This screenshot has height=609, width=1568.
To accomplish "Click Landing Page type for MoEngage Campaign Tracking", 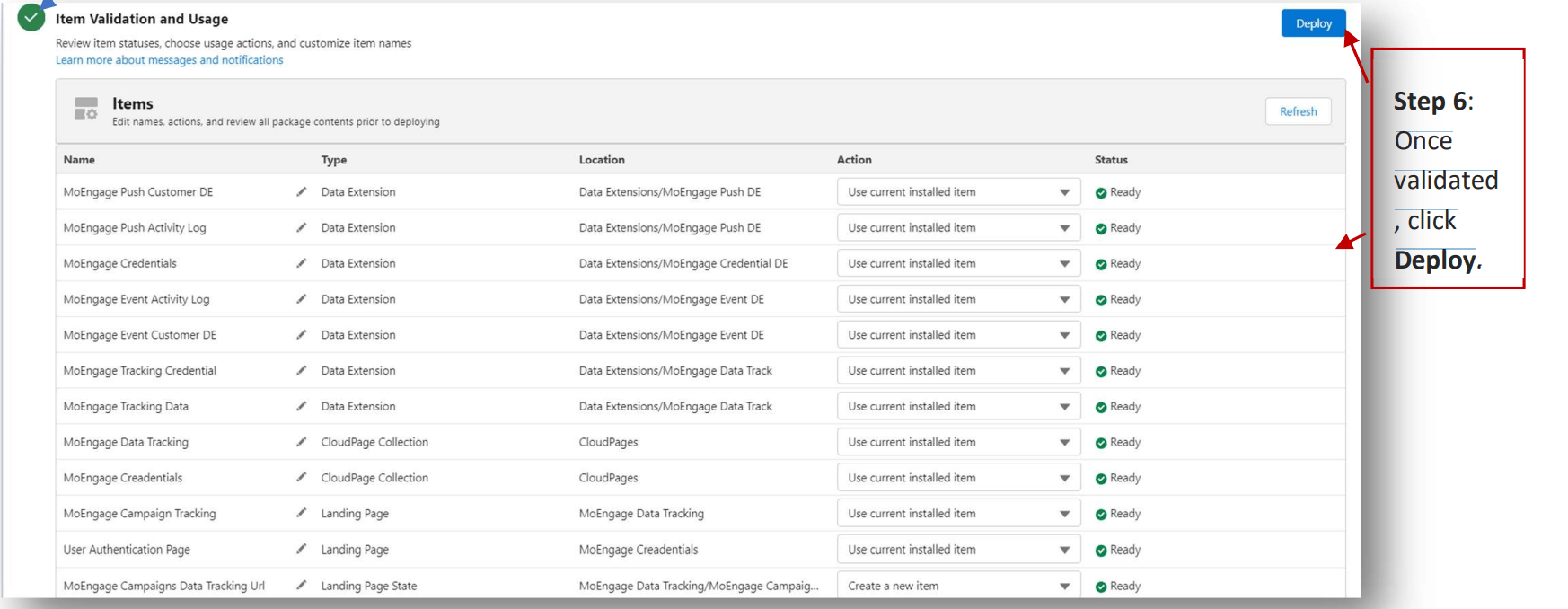I will pos(355,514).
